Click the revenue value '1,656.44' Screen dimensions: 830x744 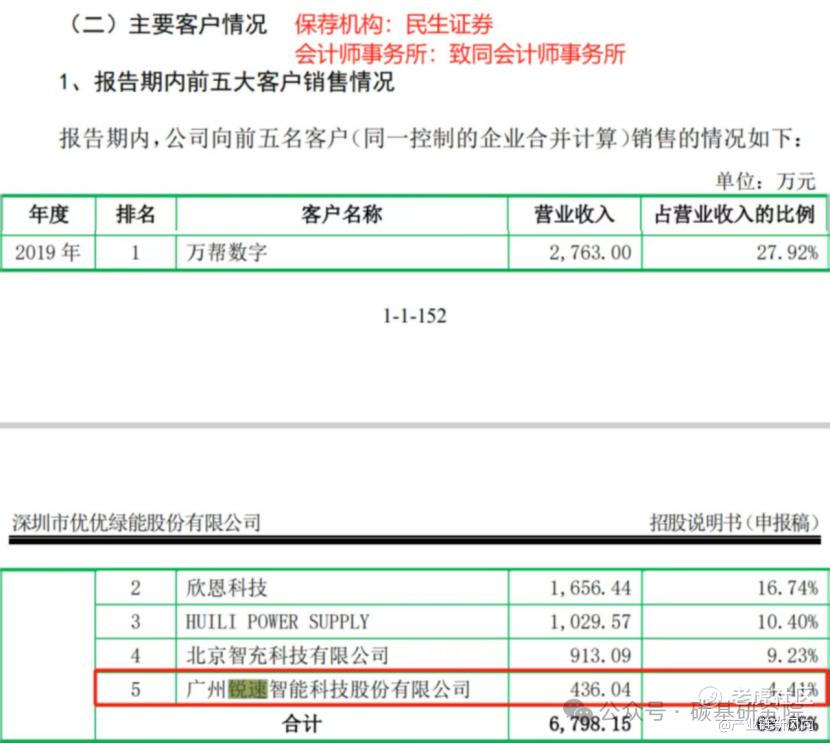pos(590,588)
